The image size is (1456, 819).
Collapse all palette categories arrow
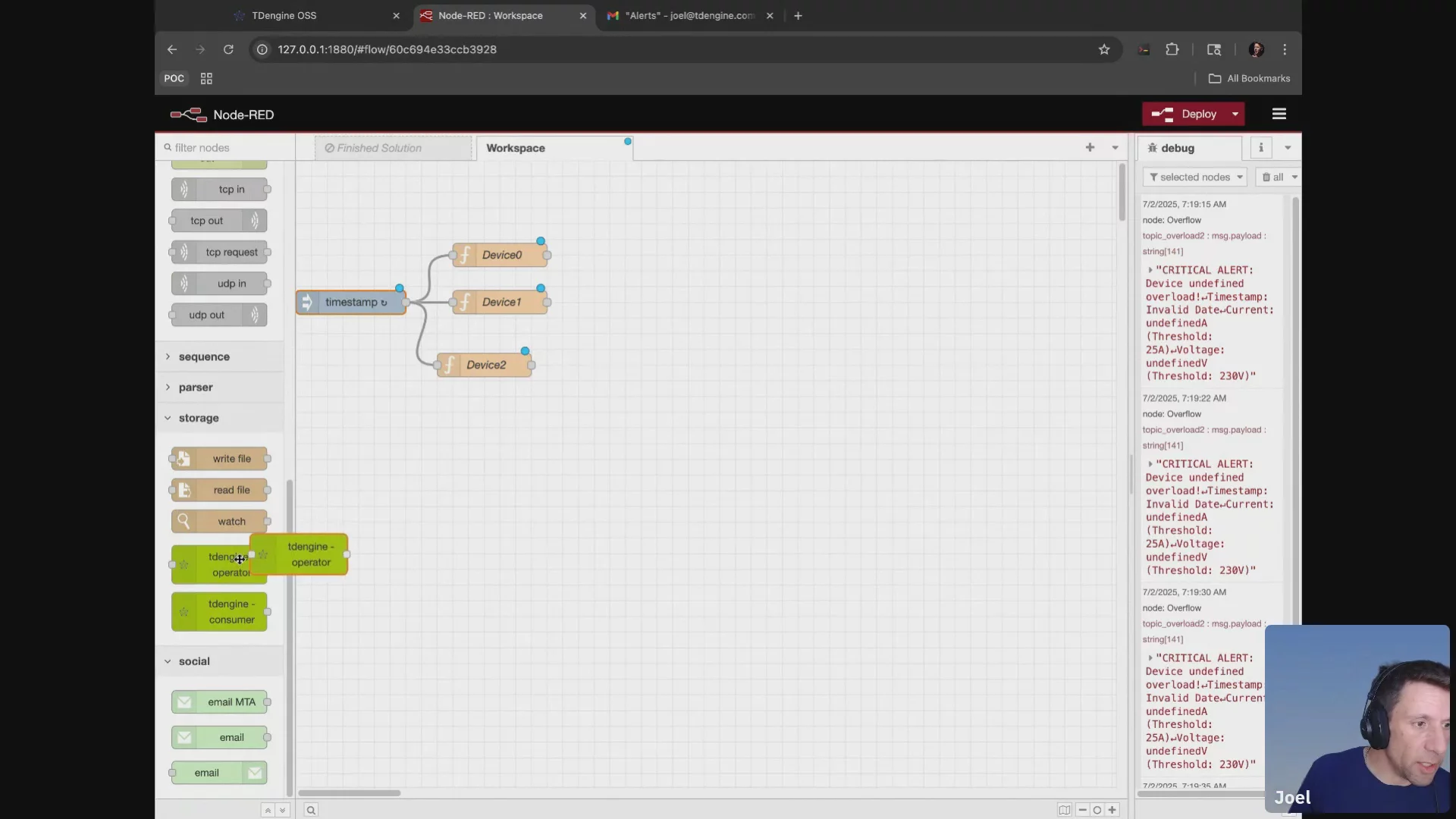(x=268, y=810)
